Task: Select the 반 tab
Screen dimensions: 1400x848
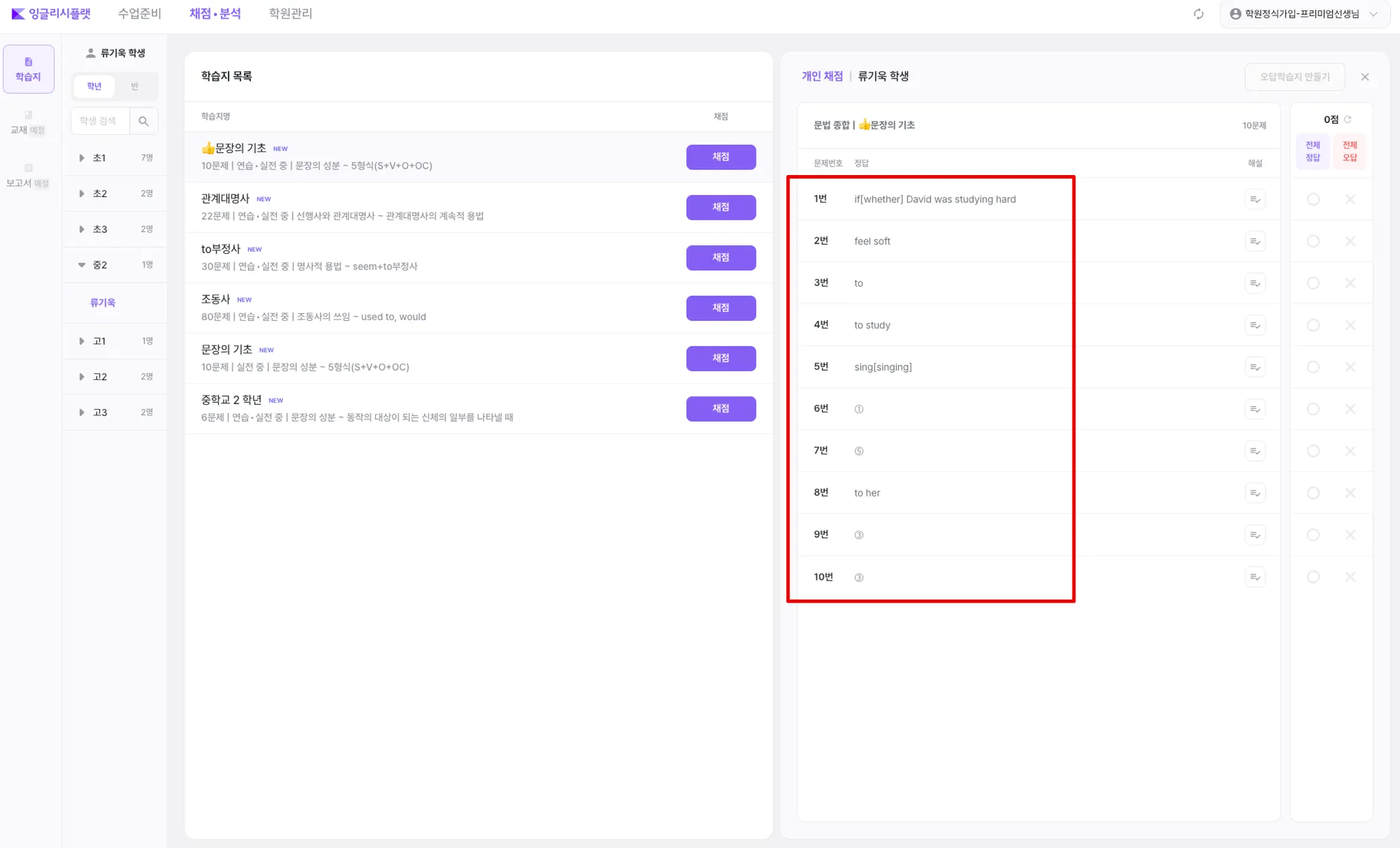Action: tap(135, 86)
